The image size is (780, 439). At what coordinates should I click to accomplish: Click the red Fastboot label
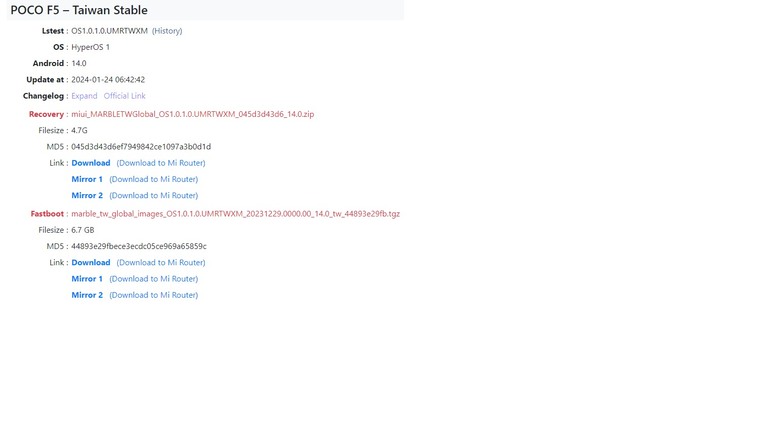coord(47,214)
